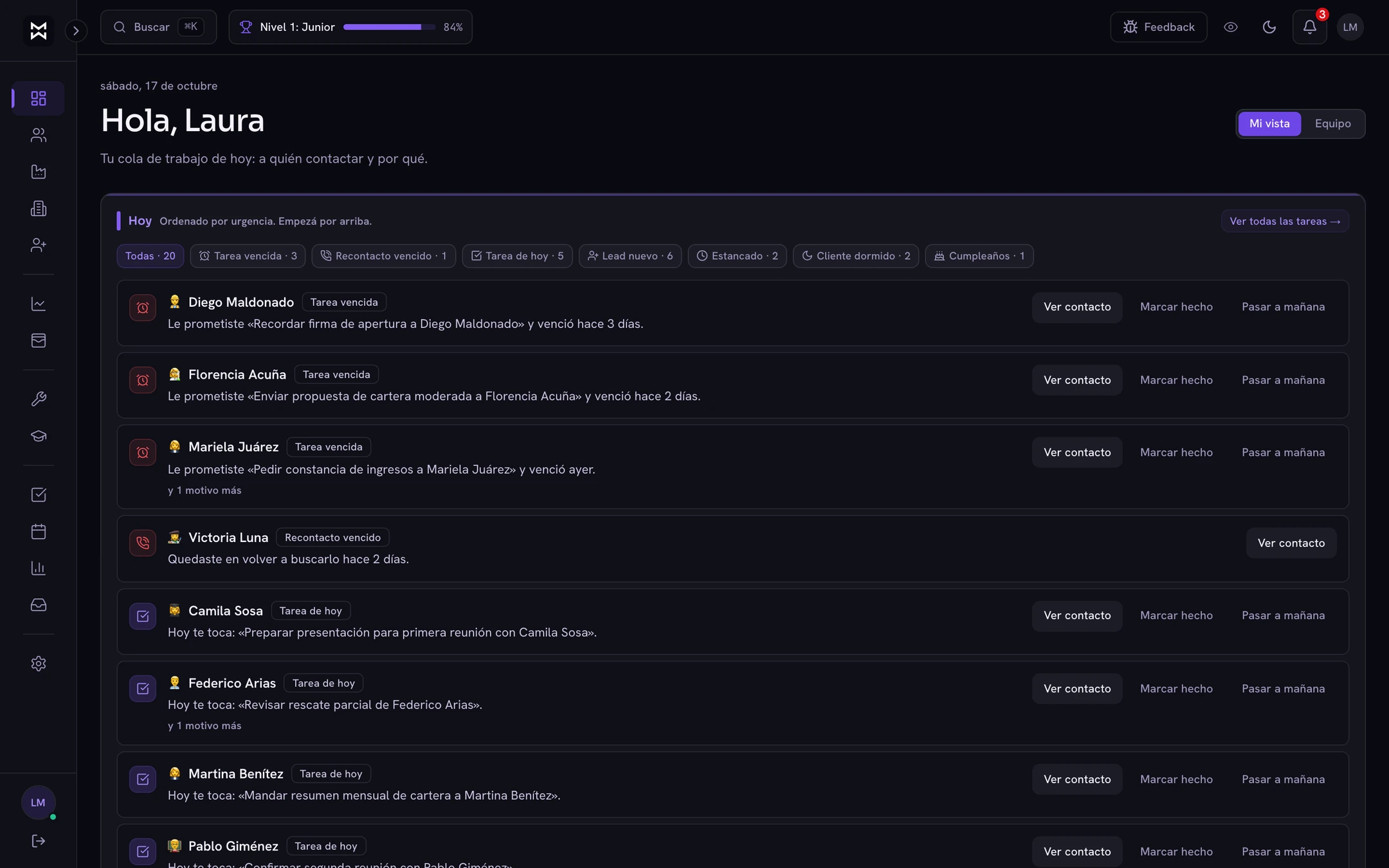Open the wrench tools icon in sidebar
The image size is (1389, 868).
[x=39, y=399]
